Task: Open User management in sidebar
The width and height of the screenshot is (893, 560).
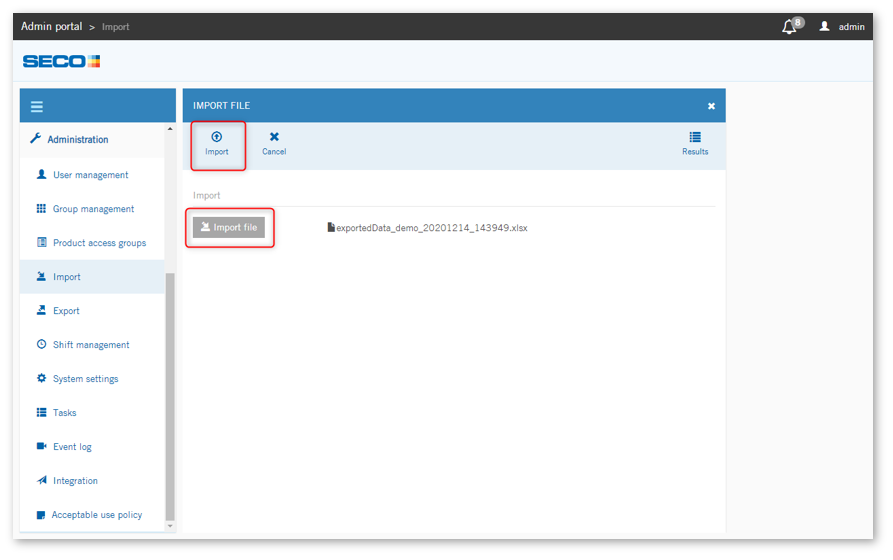Action: point(92,175)
